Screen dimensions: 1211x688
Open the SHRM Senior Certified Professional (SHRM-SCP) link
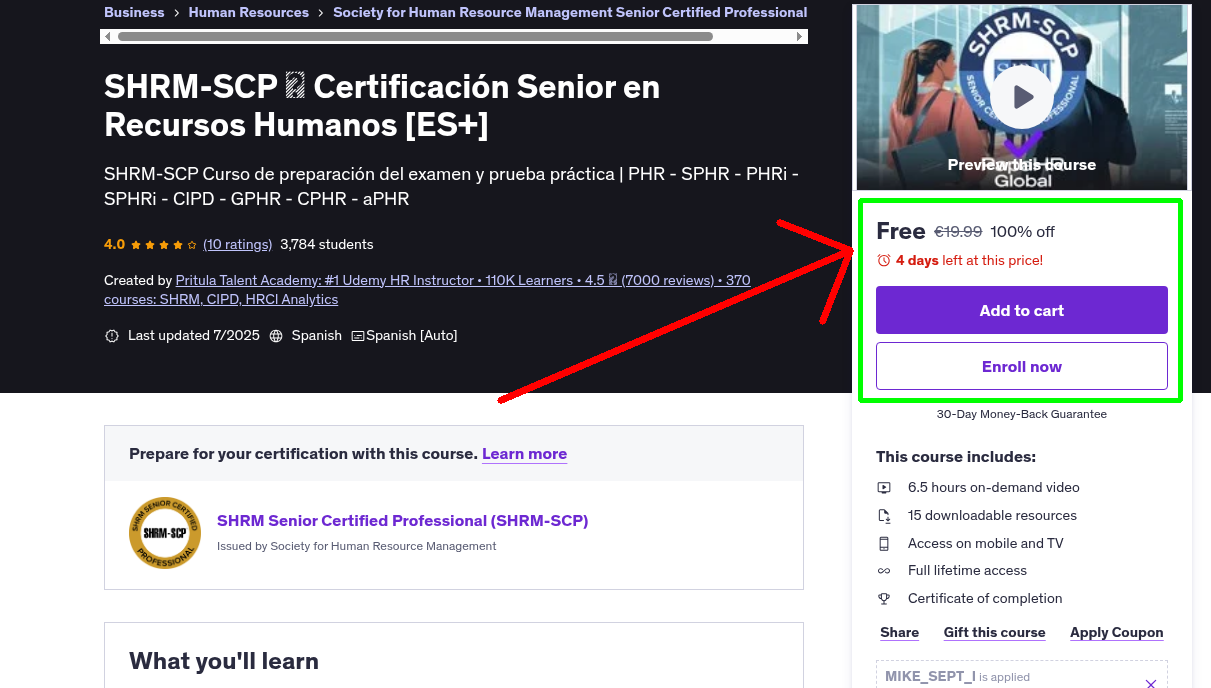pos(403,521)
